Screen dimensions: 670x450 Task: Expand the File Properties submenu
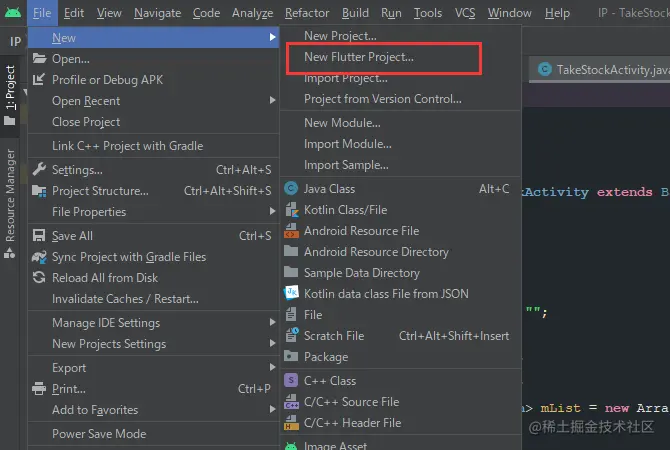(272, 211)
